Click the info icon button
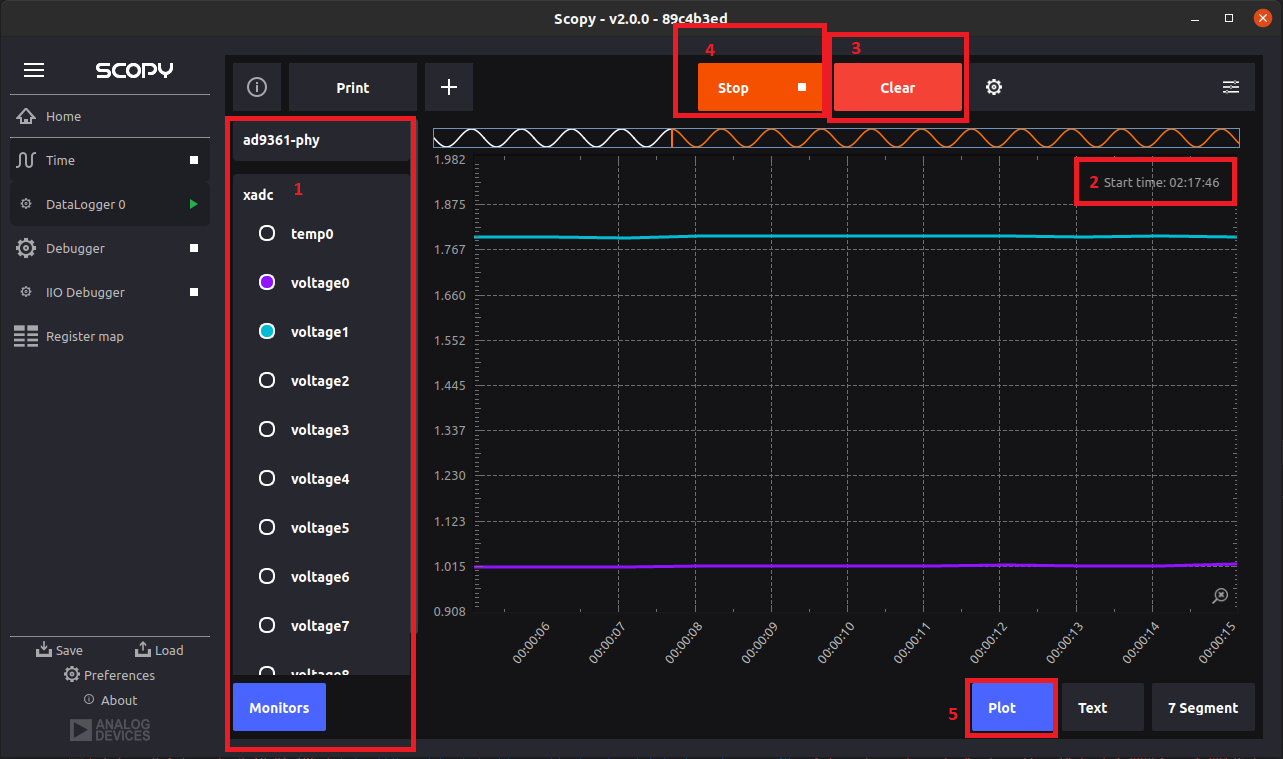 (257, 87)
